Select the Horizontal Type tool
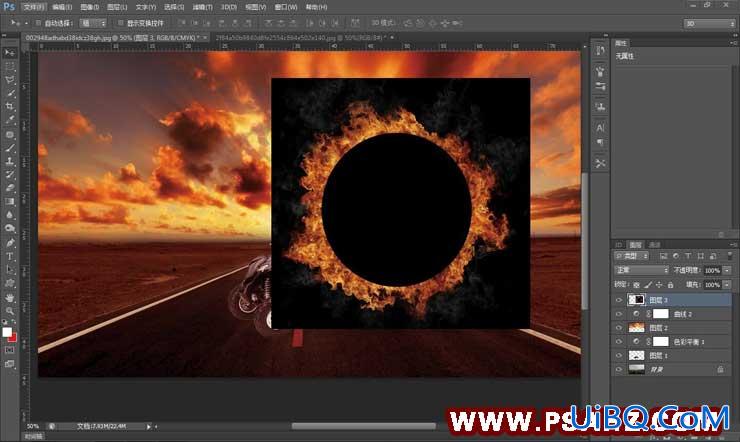Screen dimensions: 740x442 point(9,257)
